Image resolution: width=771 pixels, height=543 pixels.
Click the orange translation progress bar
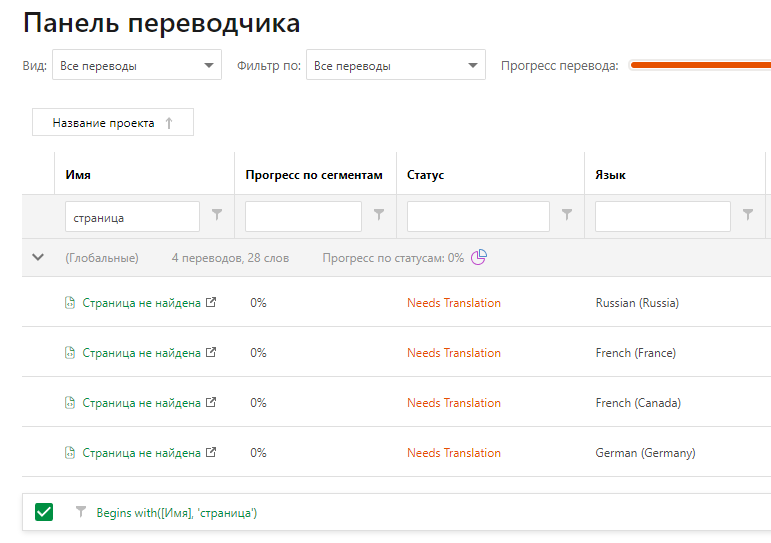coord(700,66)
